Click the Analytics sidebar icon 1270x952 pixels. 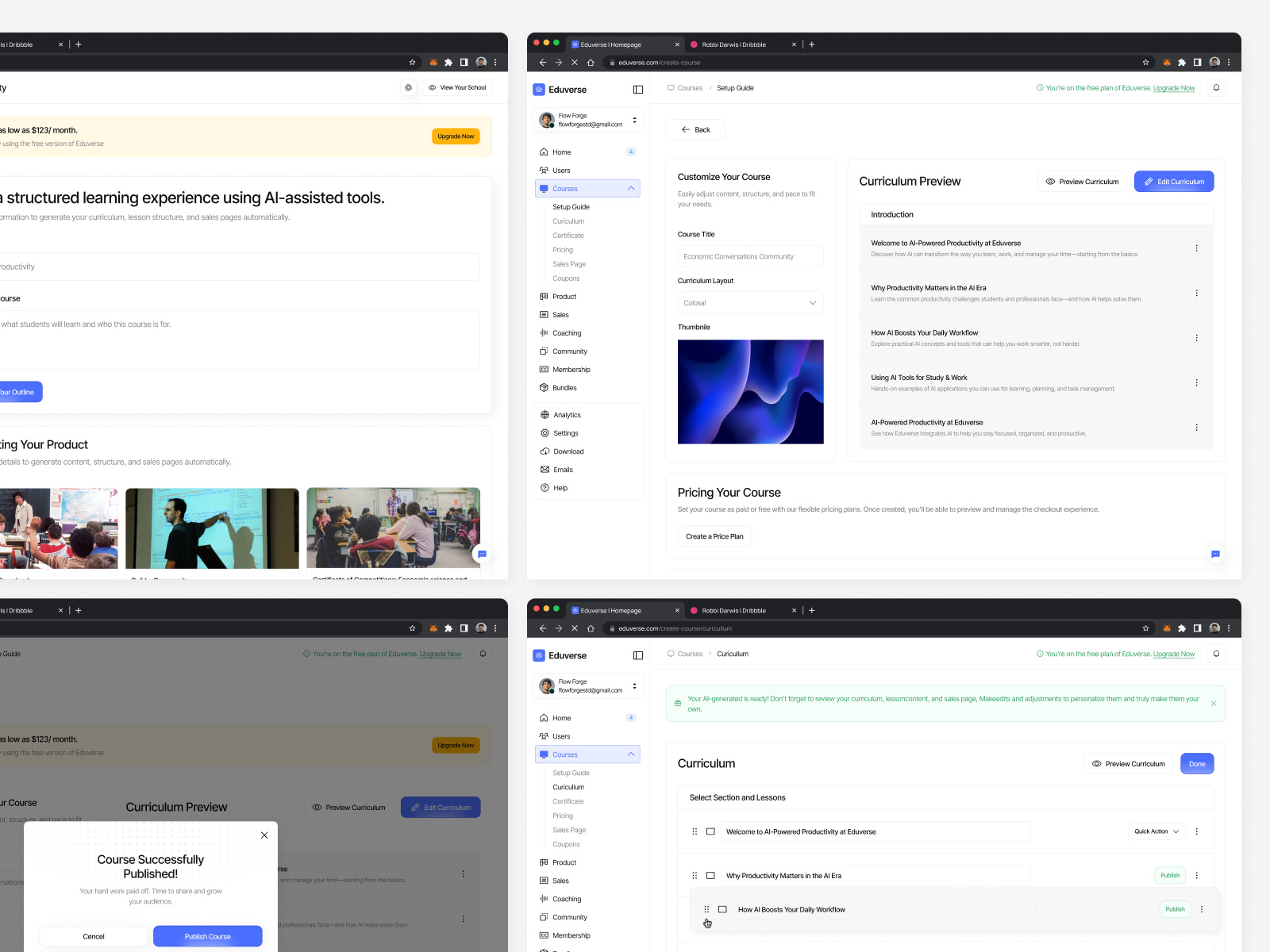(545, 415)
